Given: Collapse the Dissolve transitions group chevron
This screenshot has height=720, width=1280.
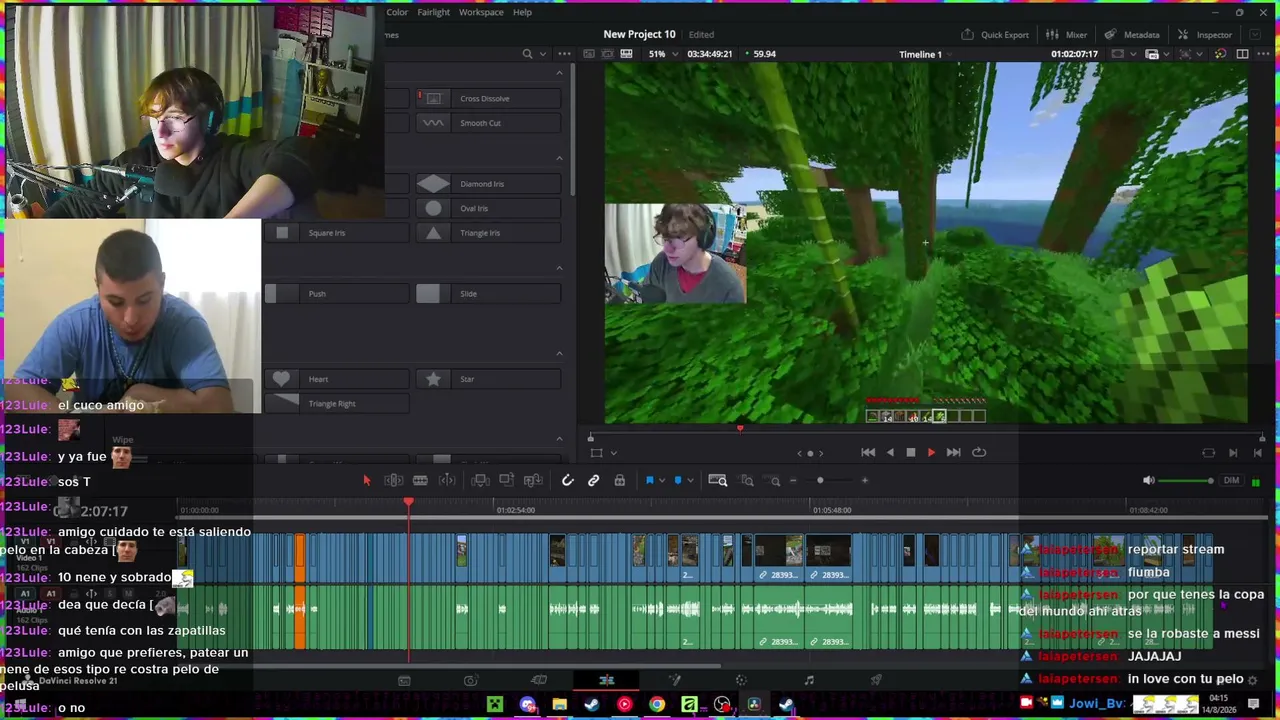Looking at the screenshot, I should [559, 73].
